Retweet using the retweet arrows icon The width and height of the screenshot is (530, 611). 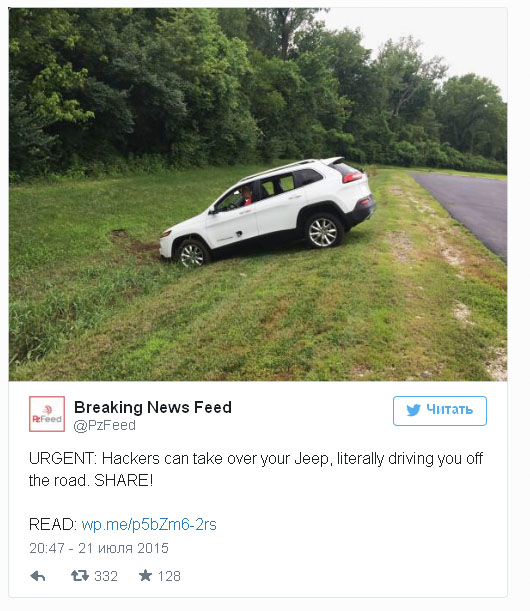(80, 576)
